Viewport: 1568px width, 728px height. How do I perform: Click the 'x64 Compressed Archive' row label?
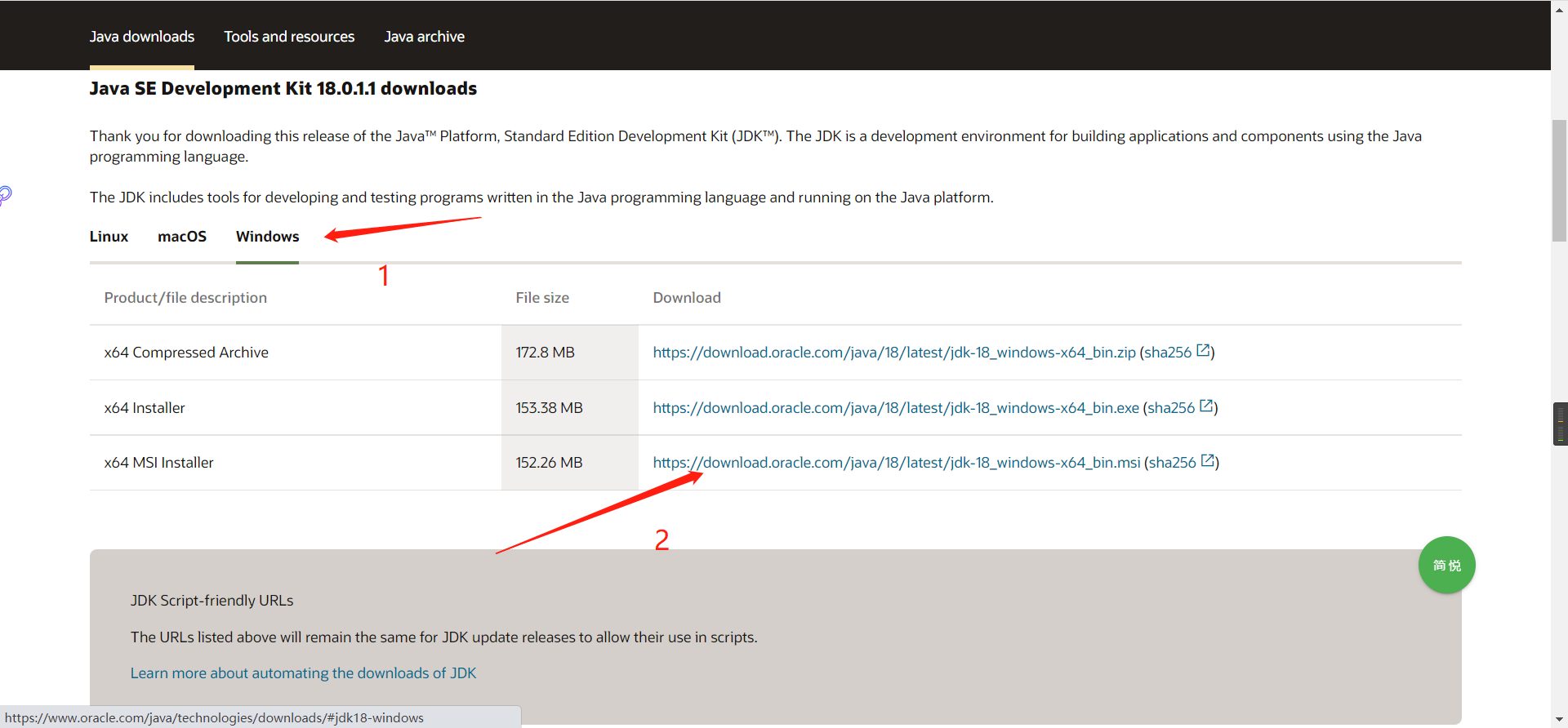coord(186,353)
